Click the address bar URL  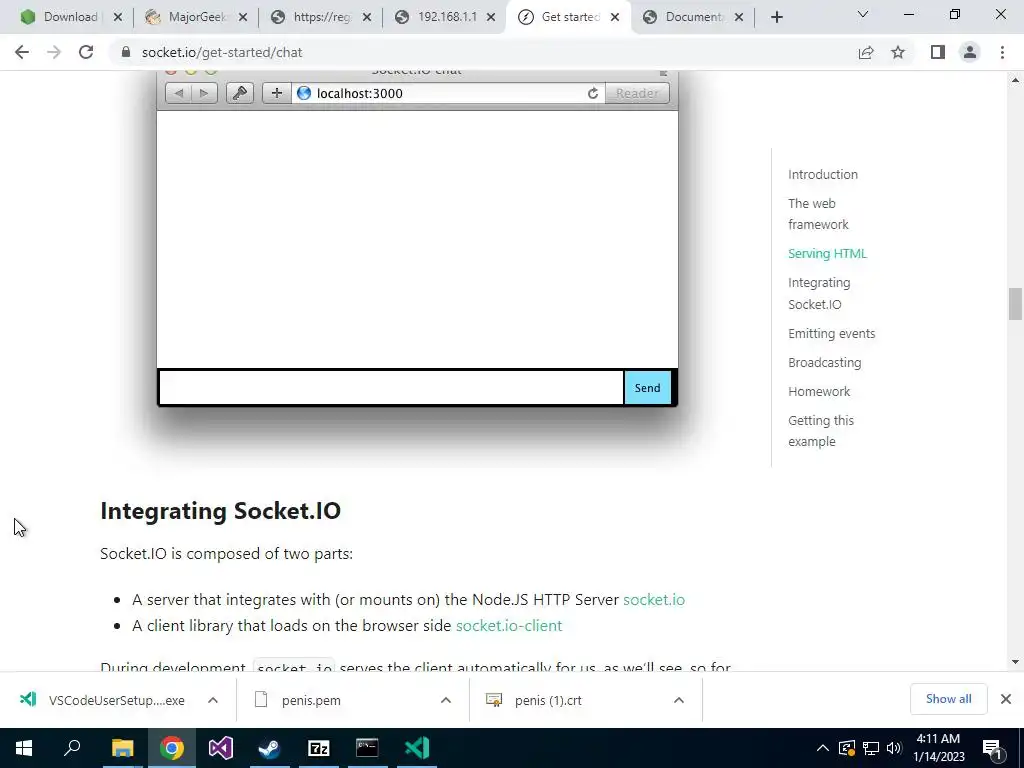pyautogui.click(x=222, y=52)
